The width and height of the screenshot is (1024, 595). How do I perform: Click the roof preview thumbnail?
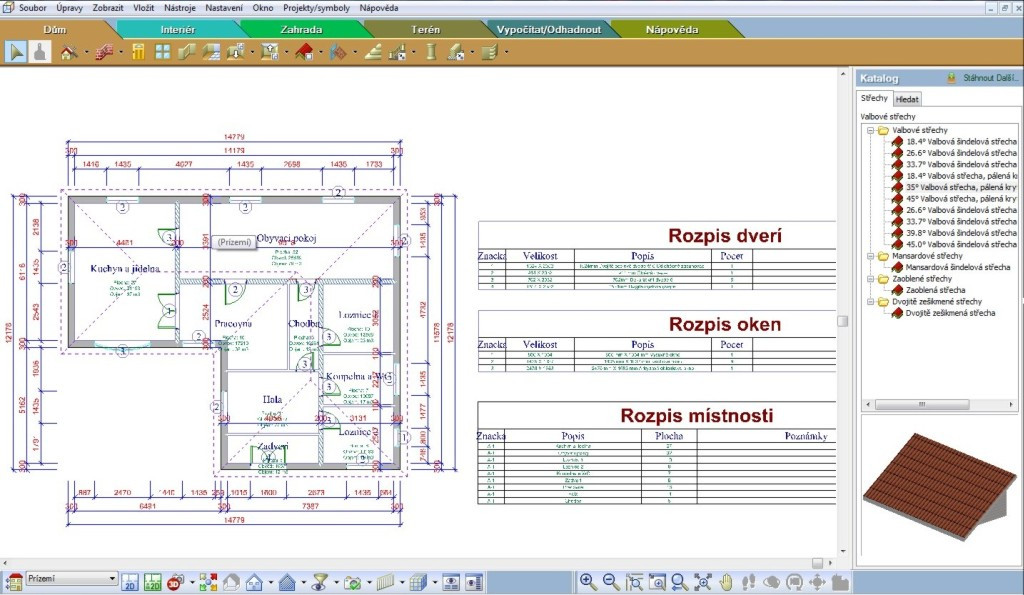point(940,487)
